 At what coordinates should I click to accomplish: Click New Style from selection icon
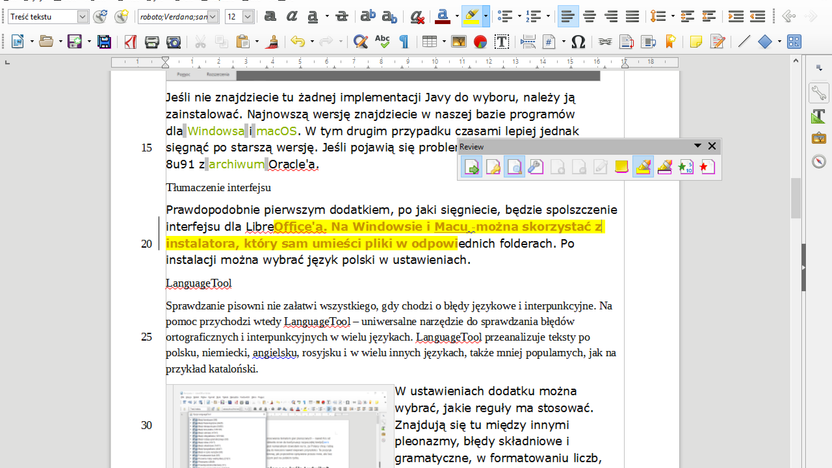tap(122, 16)
